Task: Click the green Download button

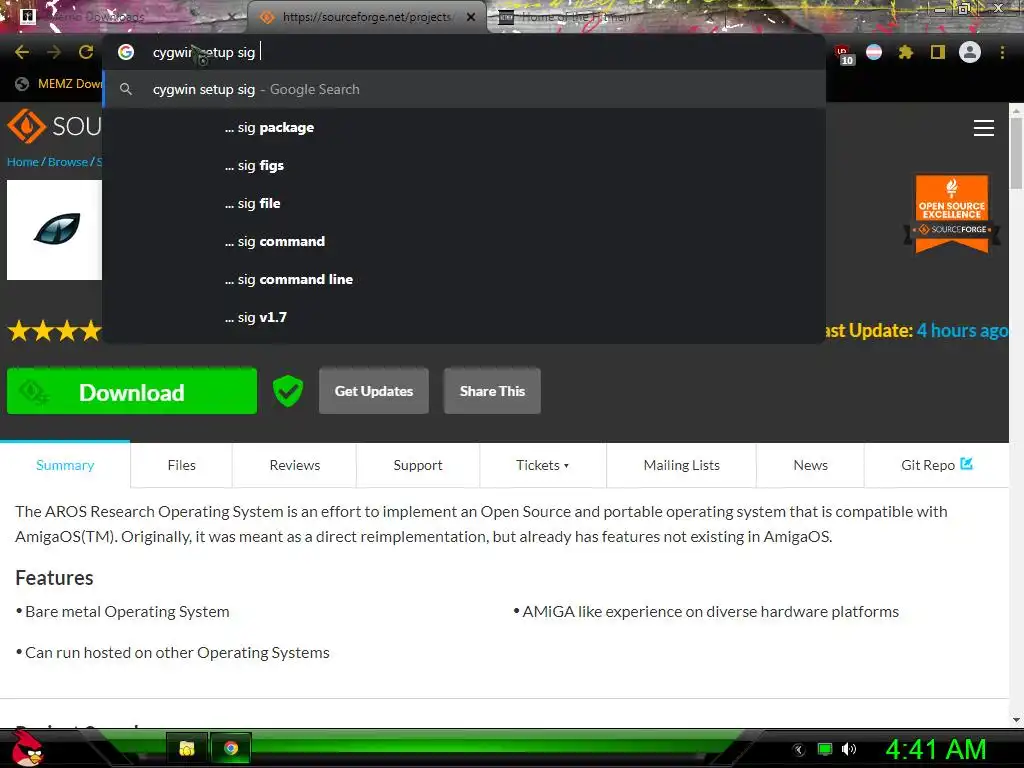Action: pyautogui.click(x=132, y=391)
